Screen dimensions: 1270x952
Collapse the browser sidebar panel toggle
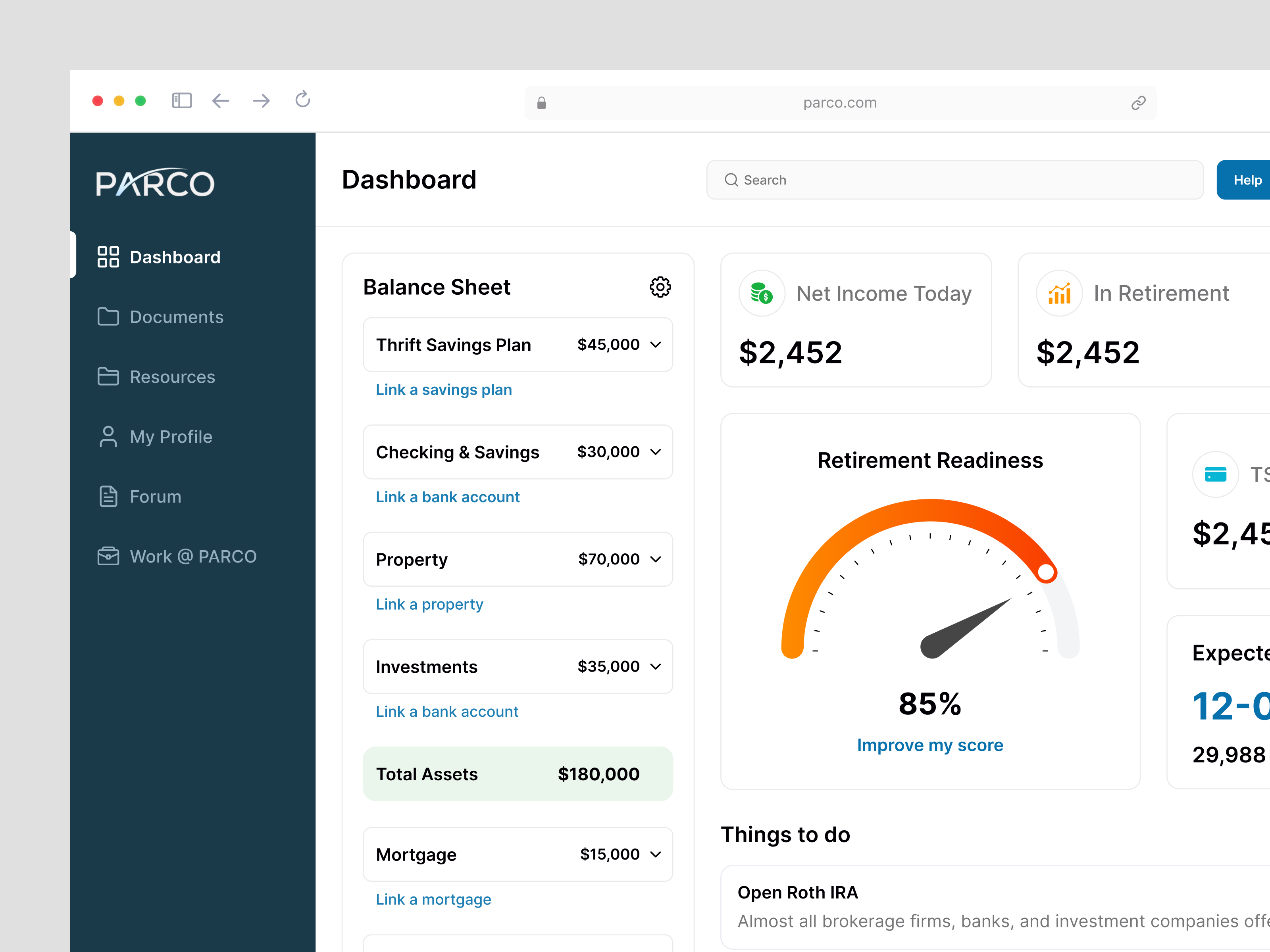click(x=181, y=100)
